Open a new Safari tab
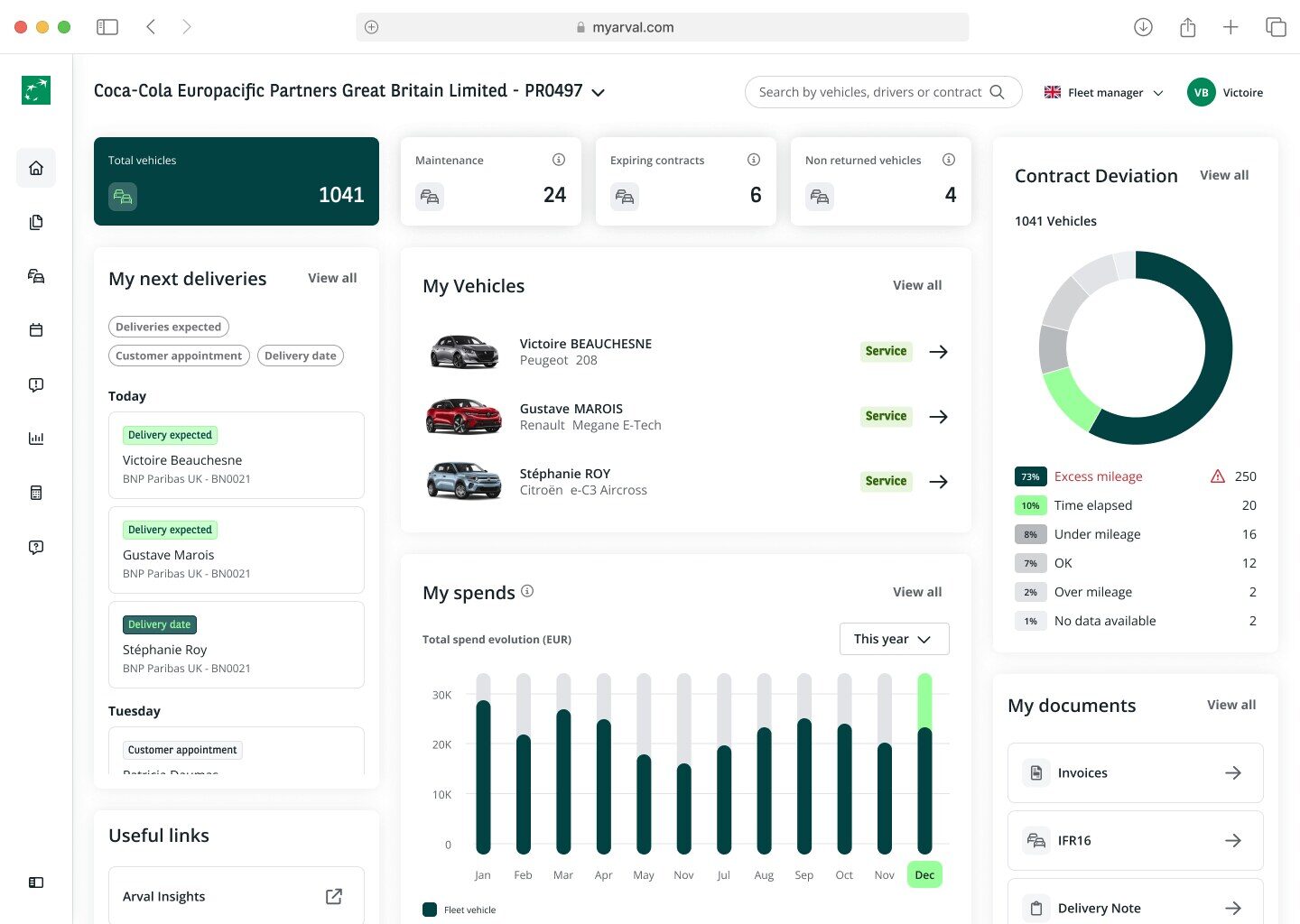 coord(1230,27)
